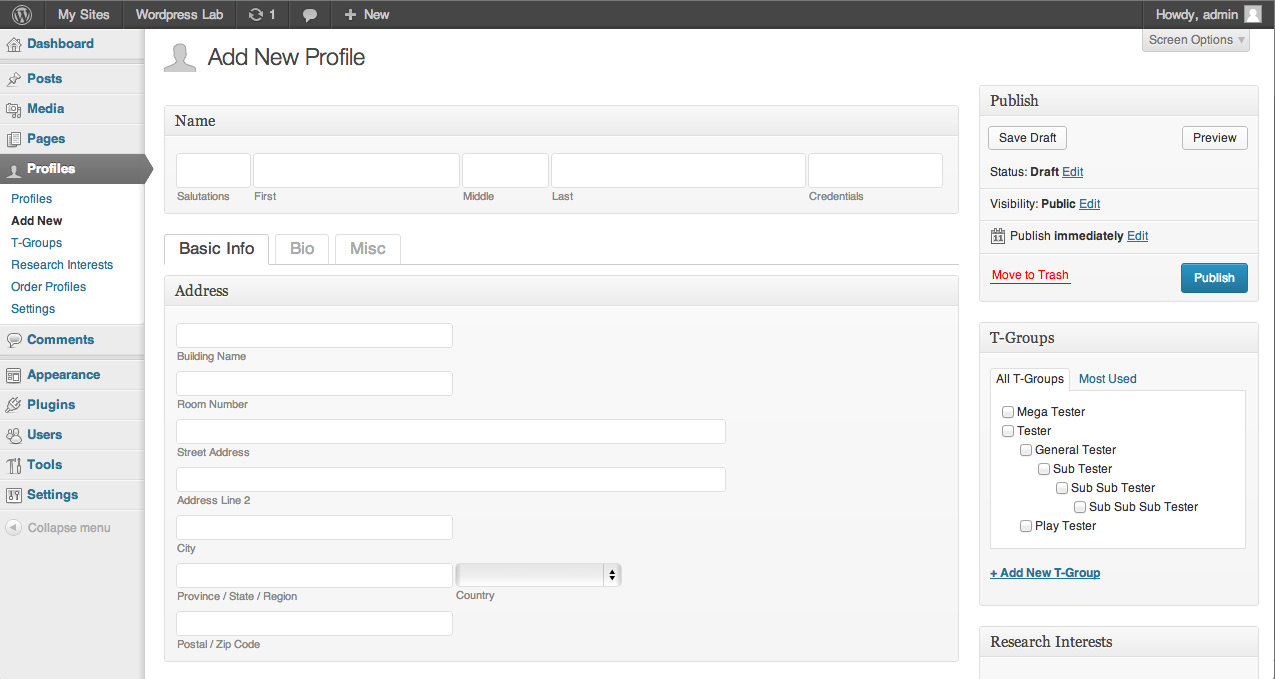This screenshot has height=679, width=1275.
Task: Edit the Publish immediately schedule
Action: 1137,236
